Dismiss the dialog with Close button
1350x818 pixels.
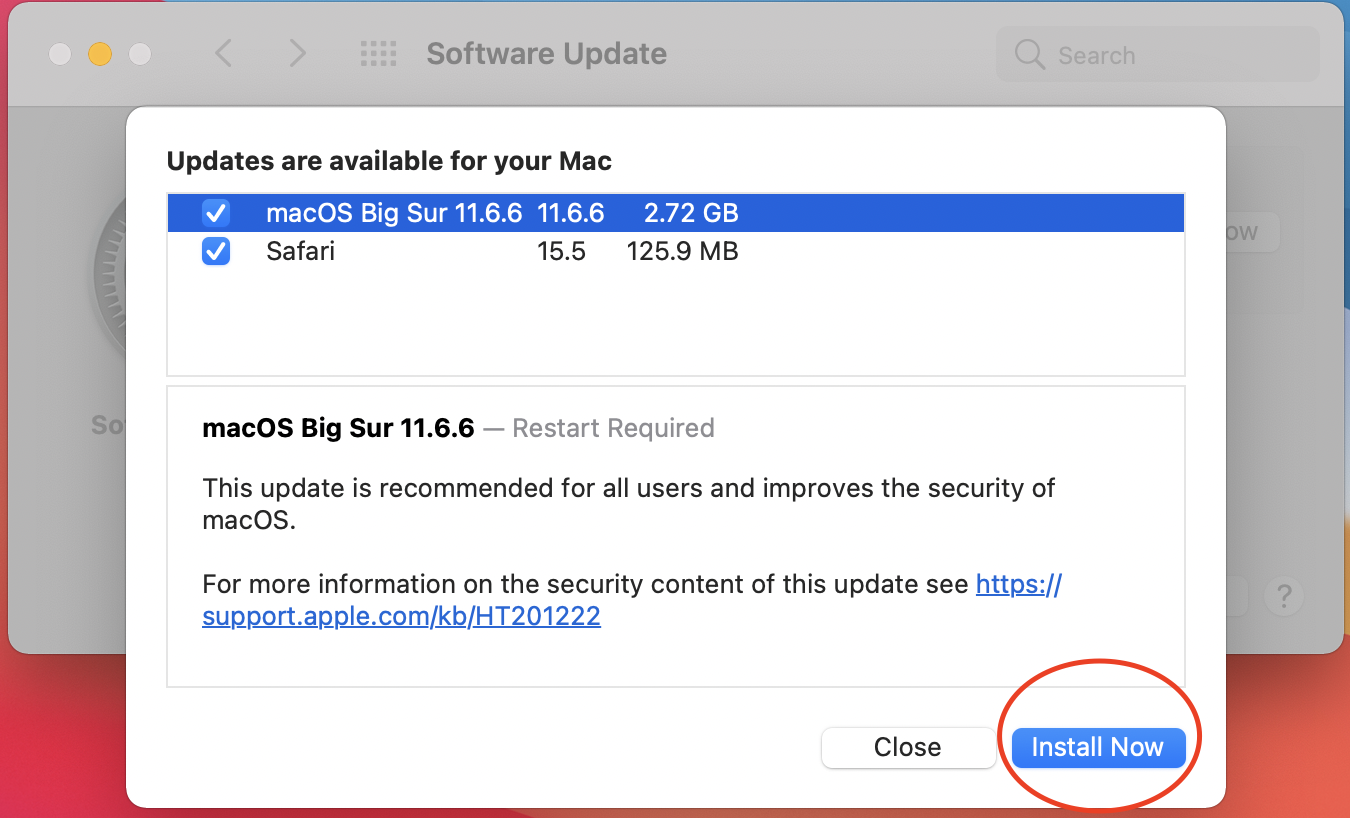pos(907,747)
